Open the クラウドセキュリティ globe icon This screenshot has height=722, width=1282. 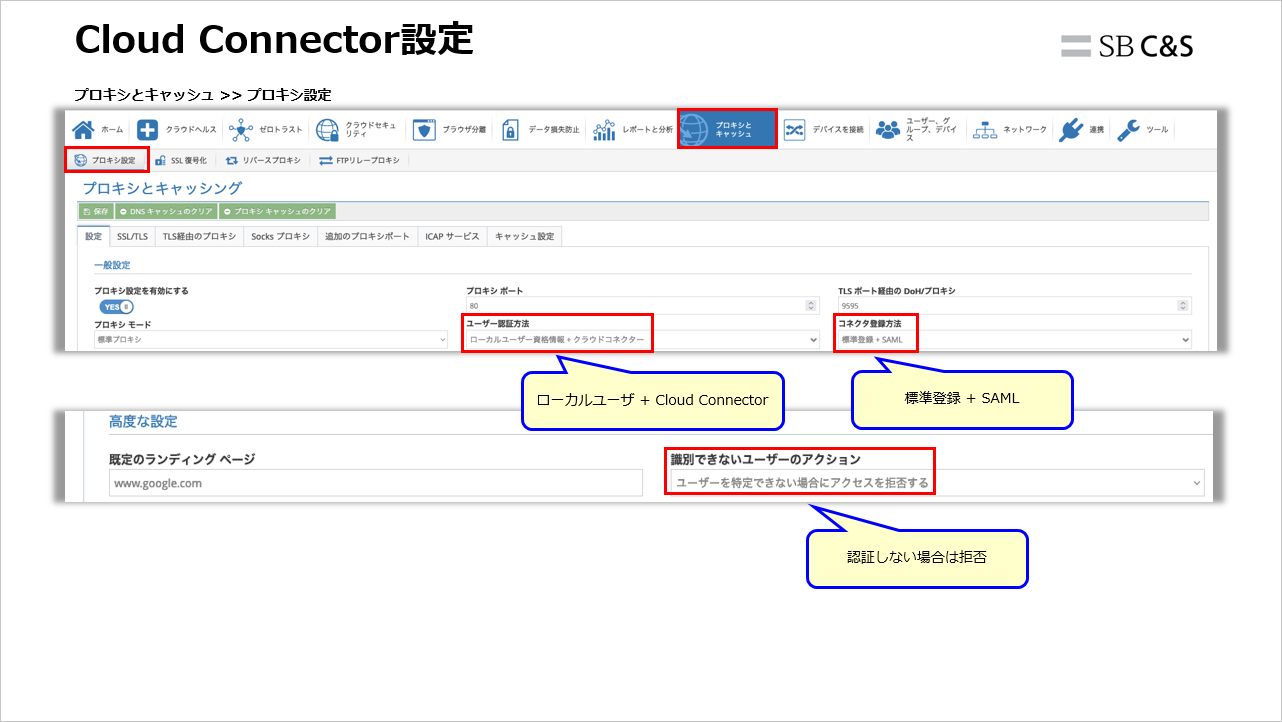click(328, 130)
